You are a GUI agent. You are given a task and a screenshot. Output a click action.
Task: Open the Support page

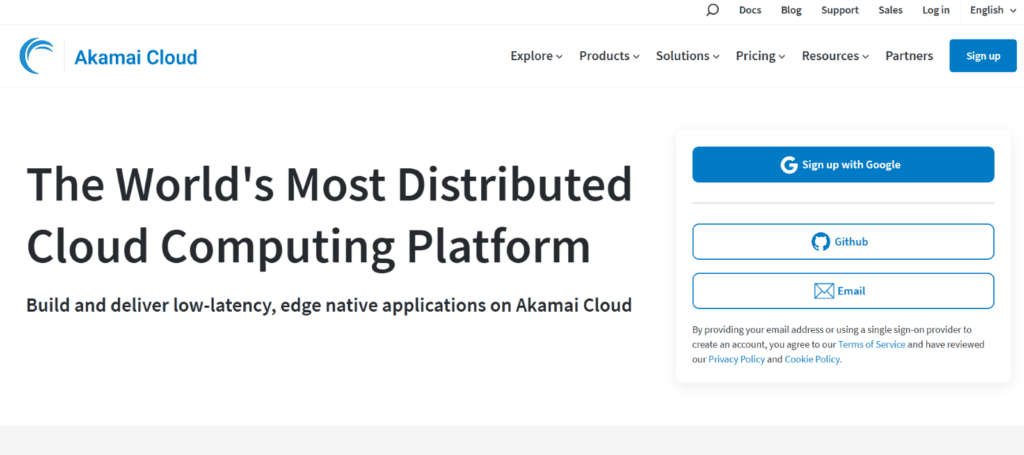(840, 10)
